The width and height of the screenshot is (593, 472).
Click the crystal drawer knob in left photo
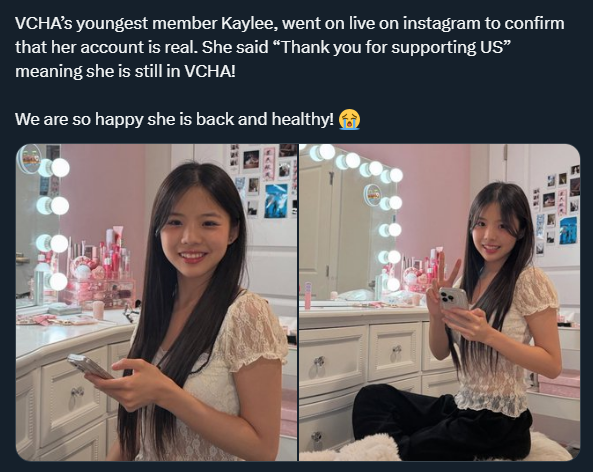[x=78, y=392]
